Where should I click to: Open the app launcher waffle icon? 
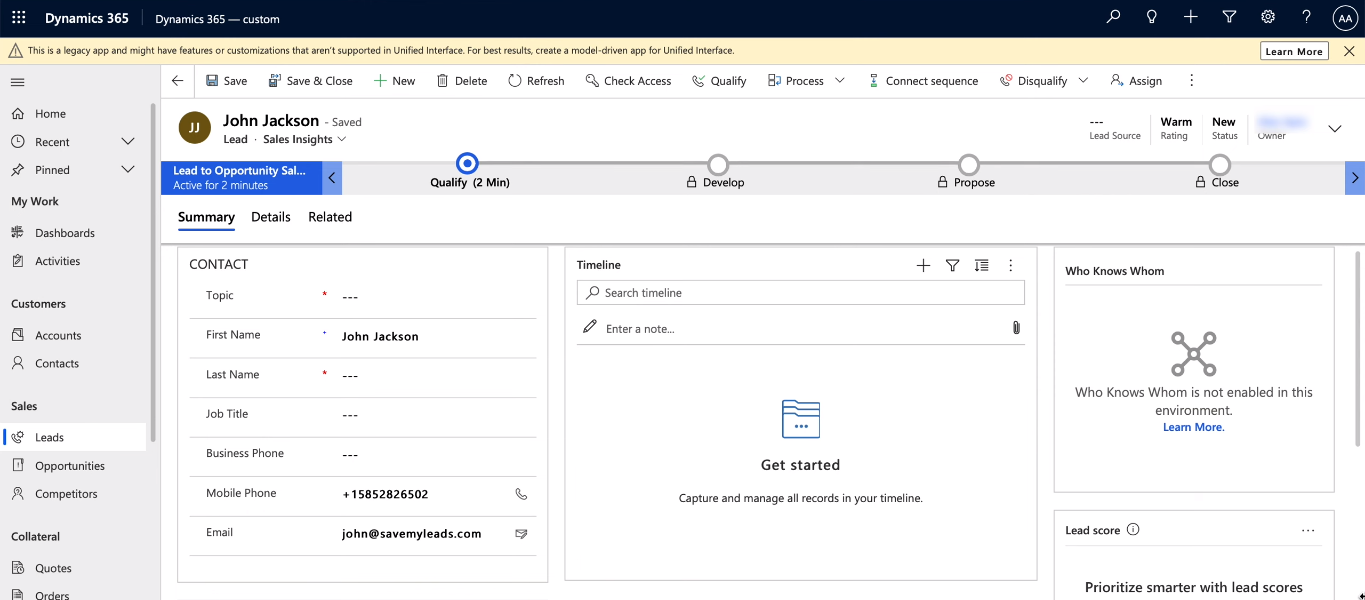coord(19,18)
